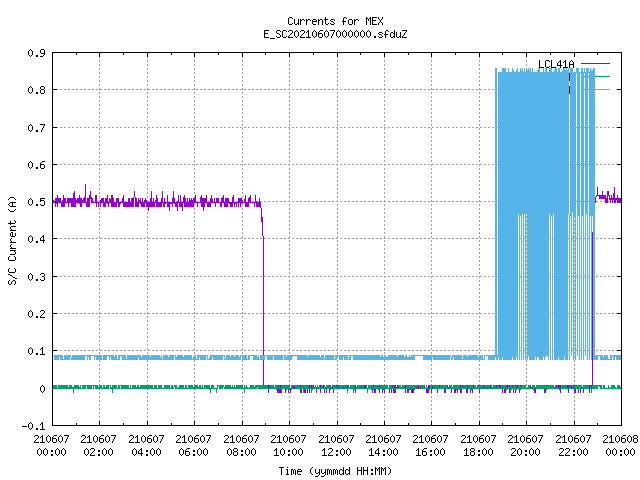Click the 18:00 x-axis tick label
Image resolution: width=640 pixels, height=480 pixels.
pyautogui.click(x=478, y=452)
